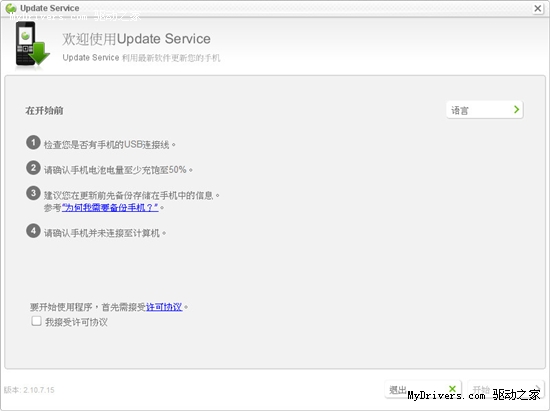Close the Update Service window
550x411 pixels.
click(x=537, y=8)
